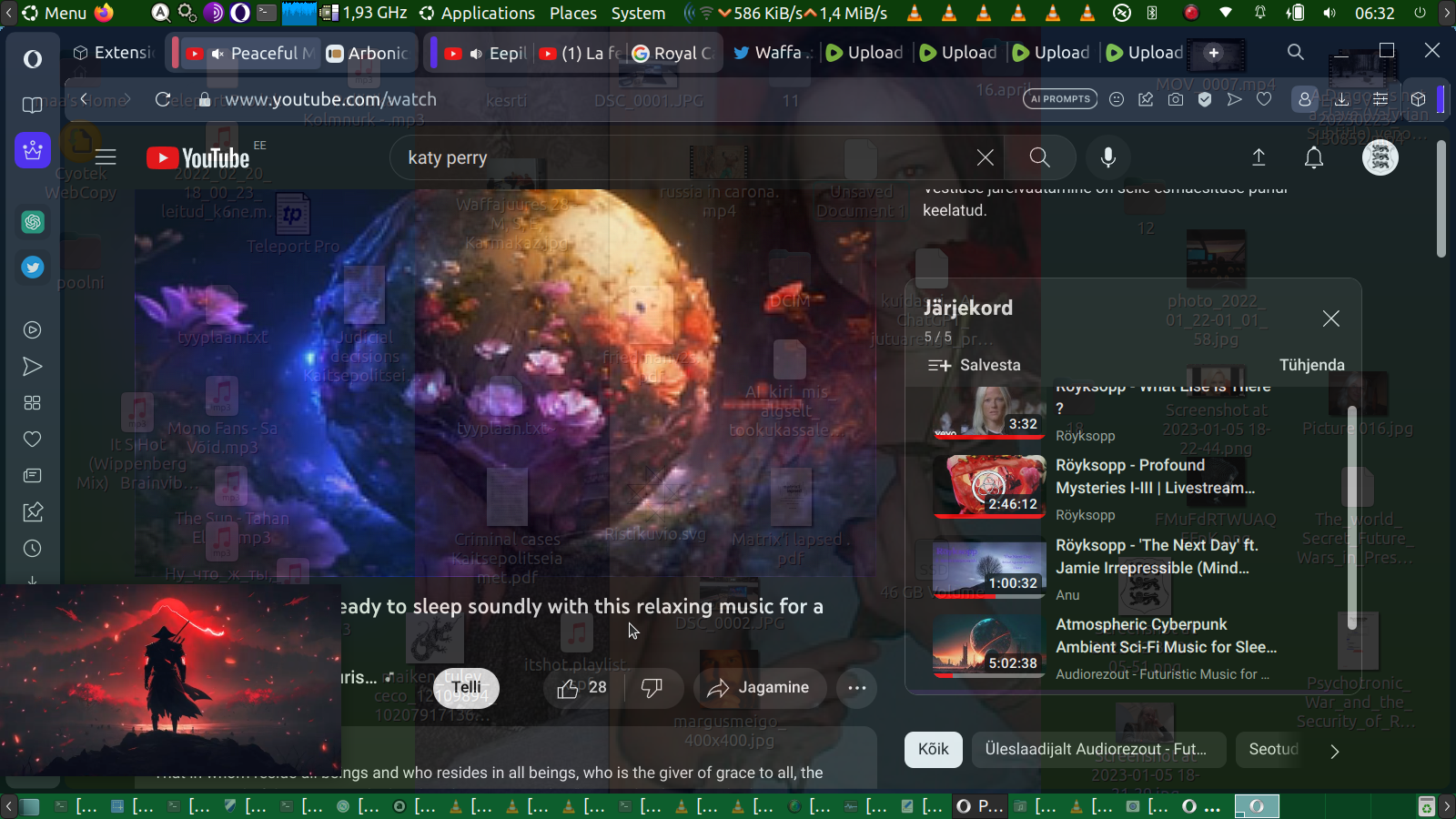Save the queue with Salvesta
The width and height of the screenshot is (1456, 819).
point(975,365)
